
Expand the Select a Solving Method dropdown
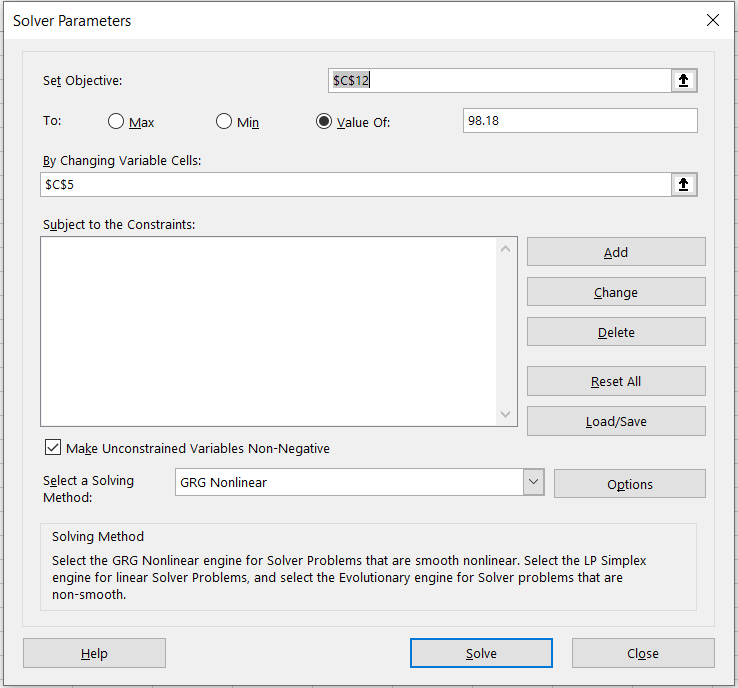coord(533,483)
